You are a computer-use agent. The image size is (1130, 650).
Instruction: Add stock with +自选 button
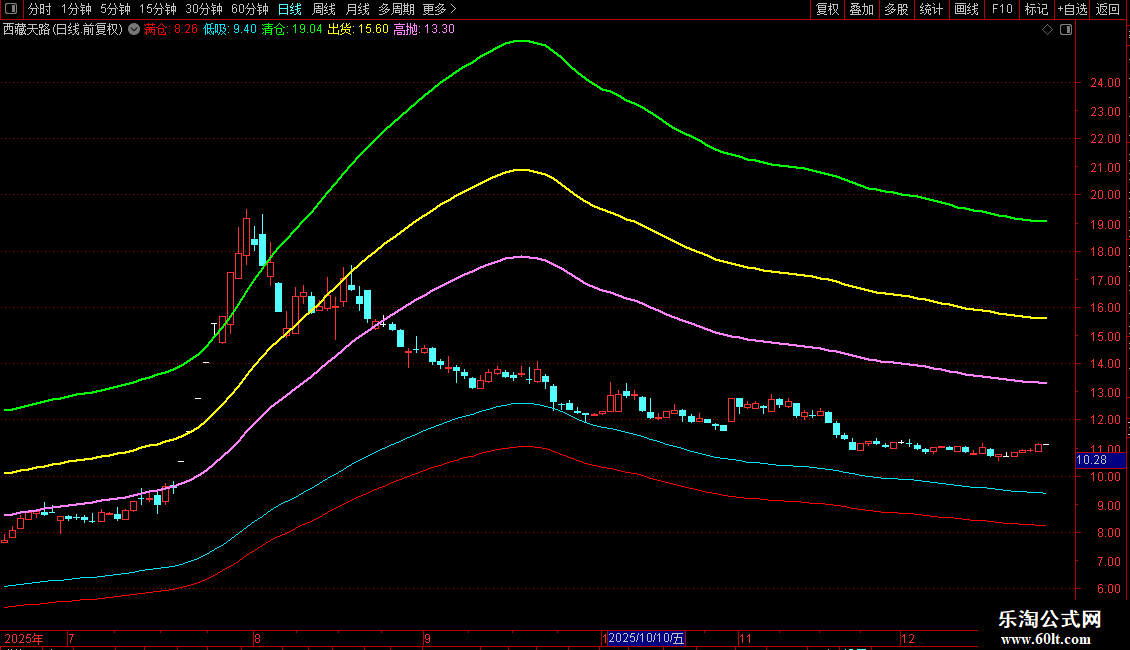click(1072, 9)
